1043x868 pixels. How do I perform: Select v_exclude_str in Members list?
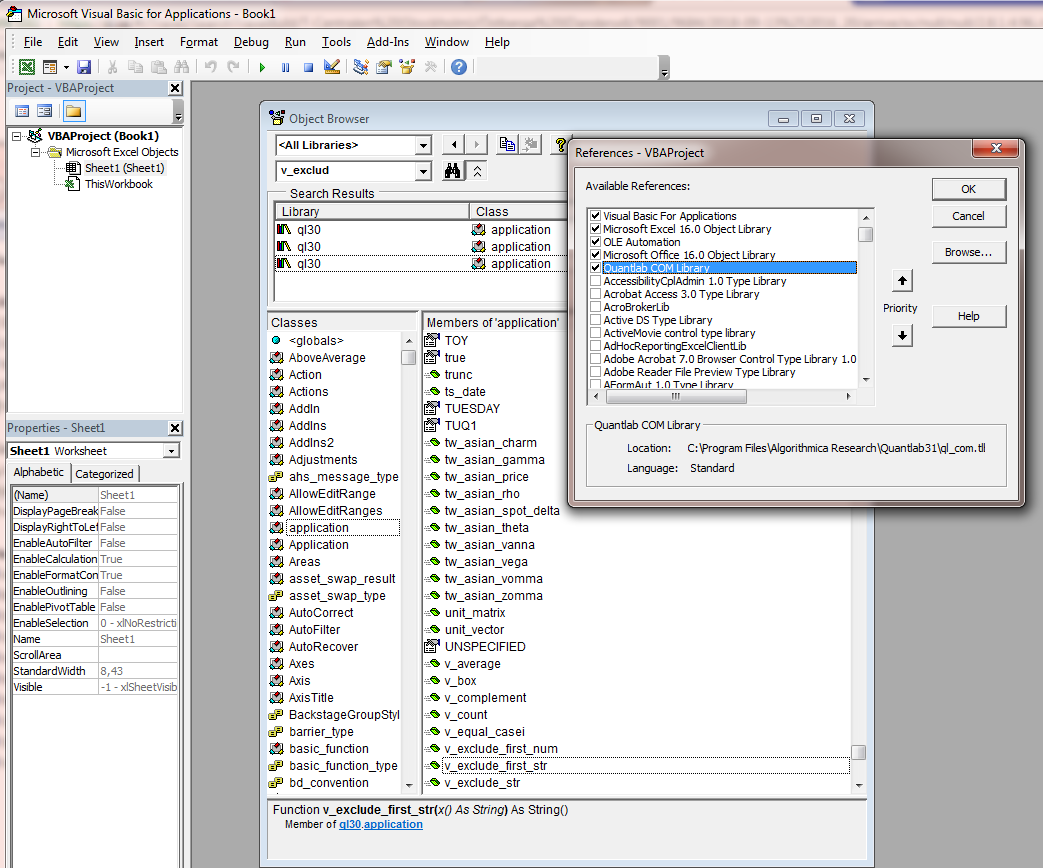pos(482,783)
